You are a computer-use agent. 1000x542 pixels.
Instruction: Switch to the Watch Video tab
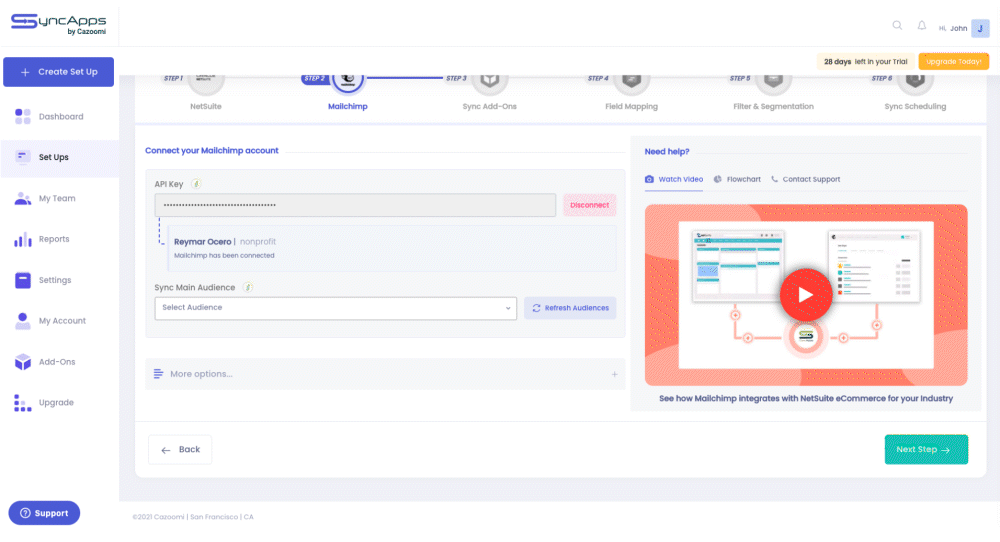pos(674,179)
